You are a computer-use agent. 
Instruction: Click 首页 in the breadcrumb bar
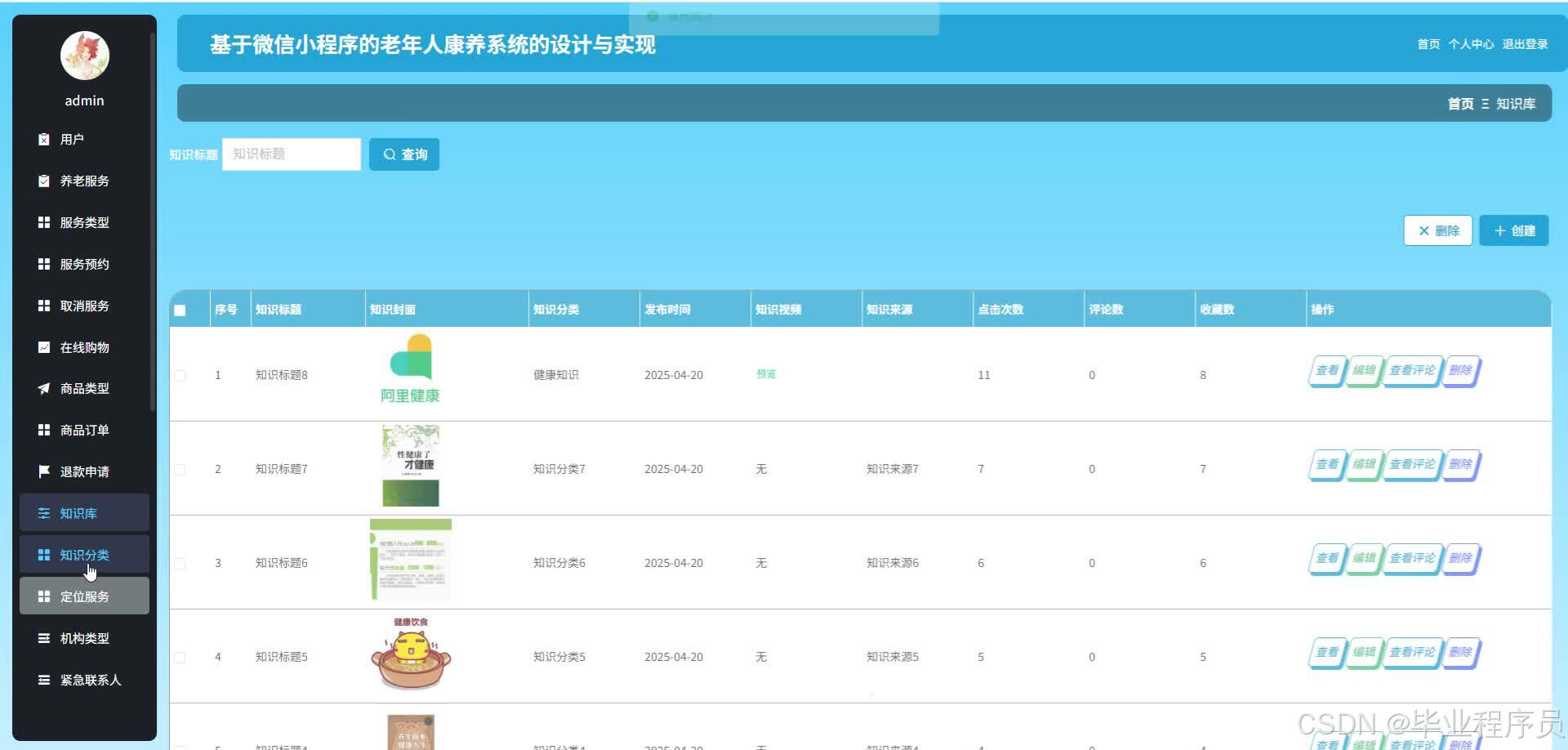coord(1460,104)
